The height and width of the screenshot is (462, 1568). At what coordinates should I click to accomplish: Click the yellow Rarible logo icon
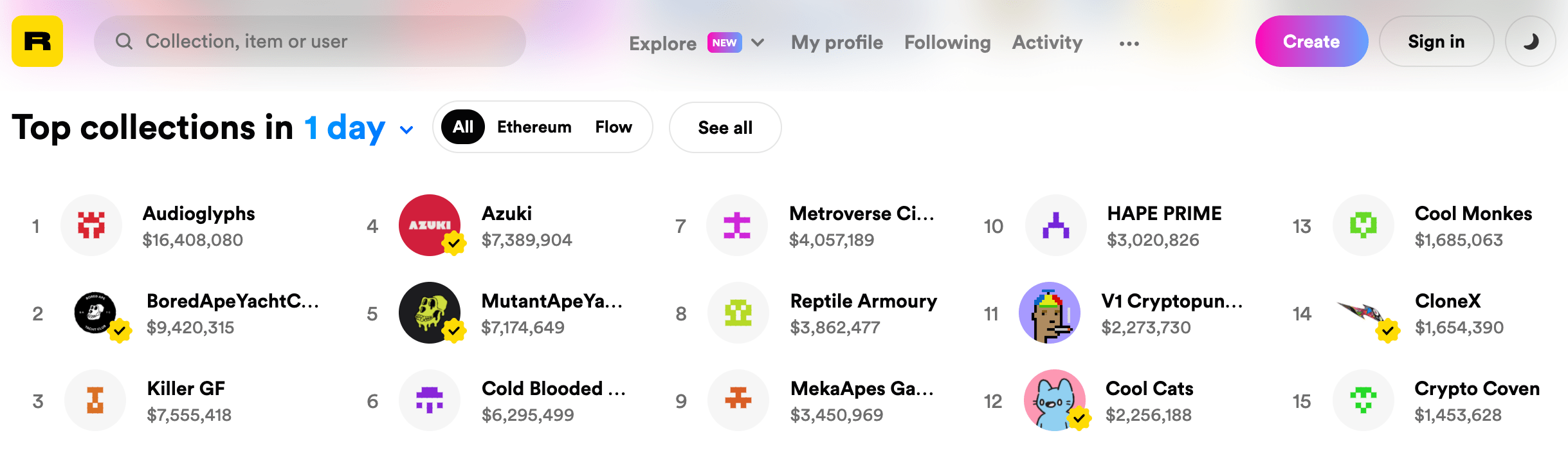37,41
